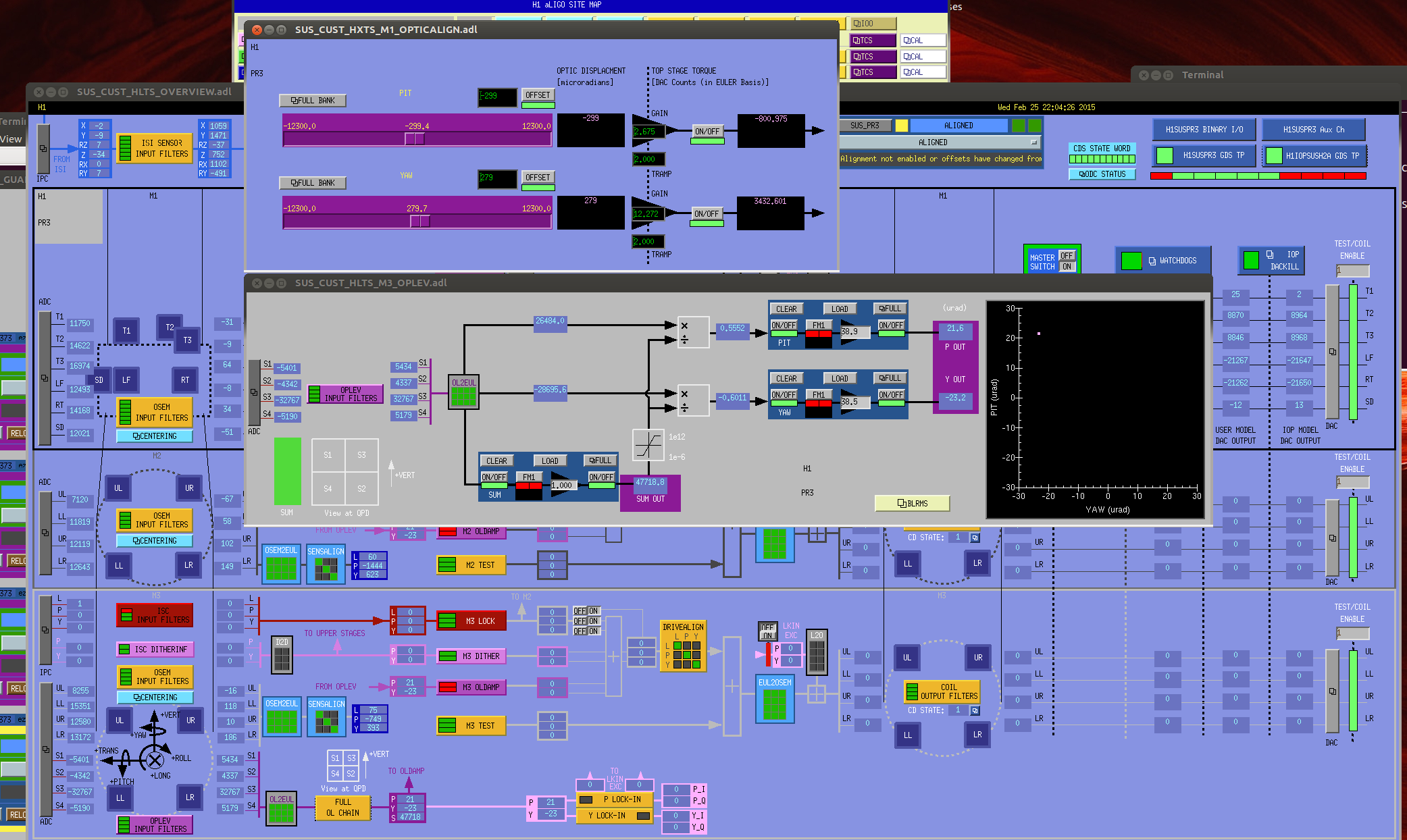Open ISI SENSOR INPUT FILTERS

155,149
